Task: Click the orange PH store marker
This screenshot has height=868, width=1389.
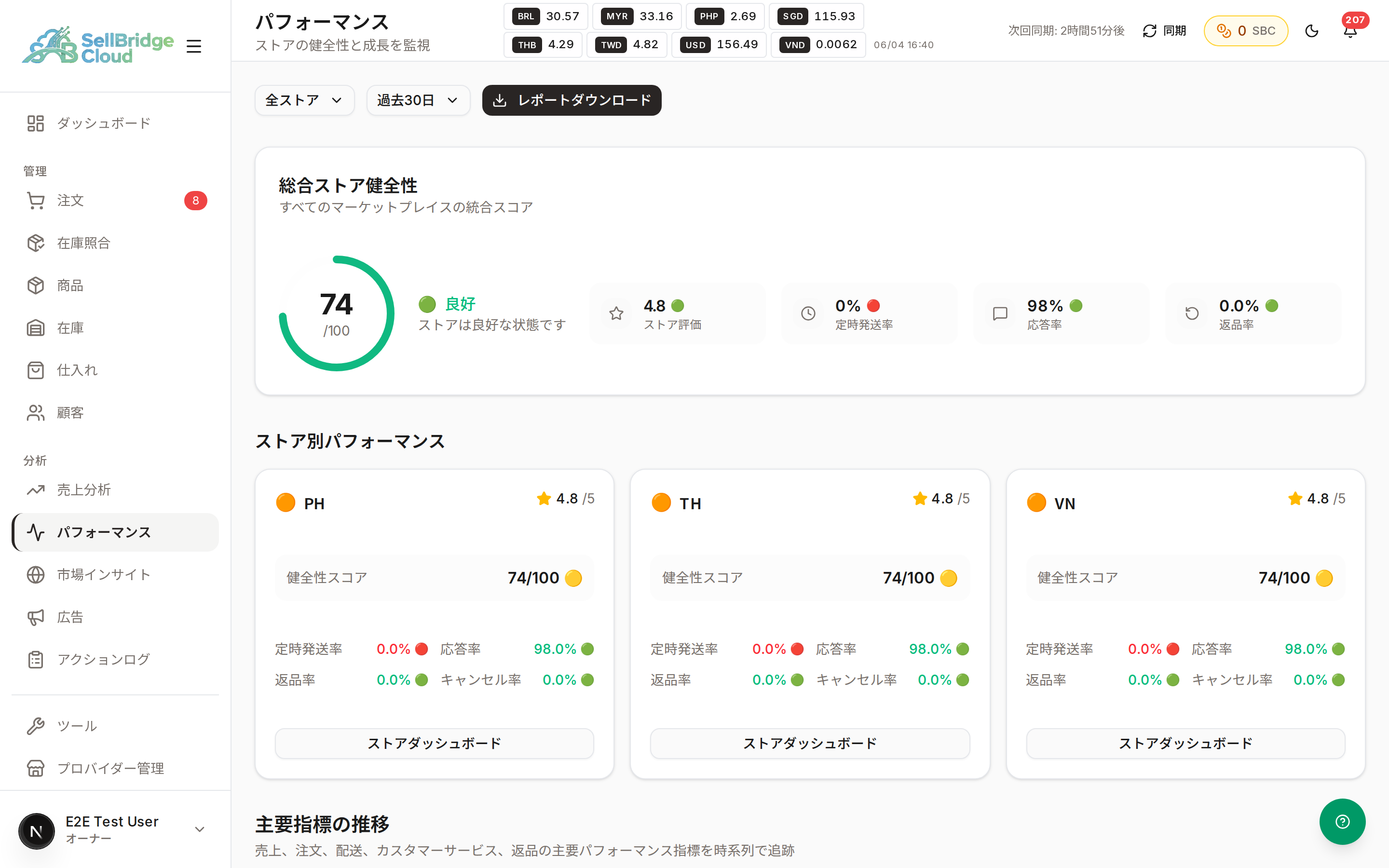Action: click(x=285, y=502)
